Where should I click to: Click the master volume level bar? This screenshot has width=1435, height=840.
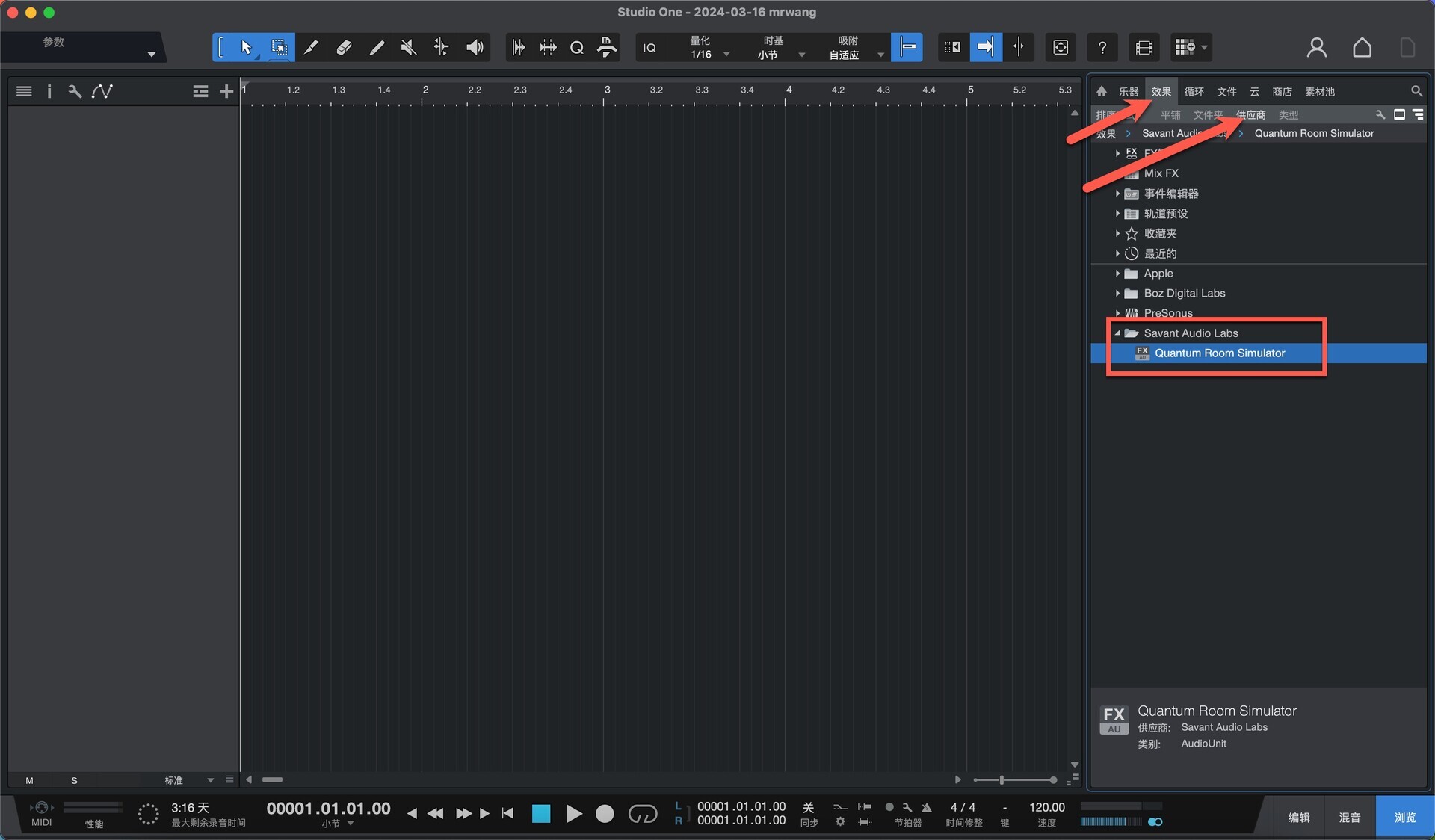[x=1111, y=821]
